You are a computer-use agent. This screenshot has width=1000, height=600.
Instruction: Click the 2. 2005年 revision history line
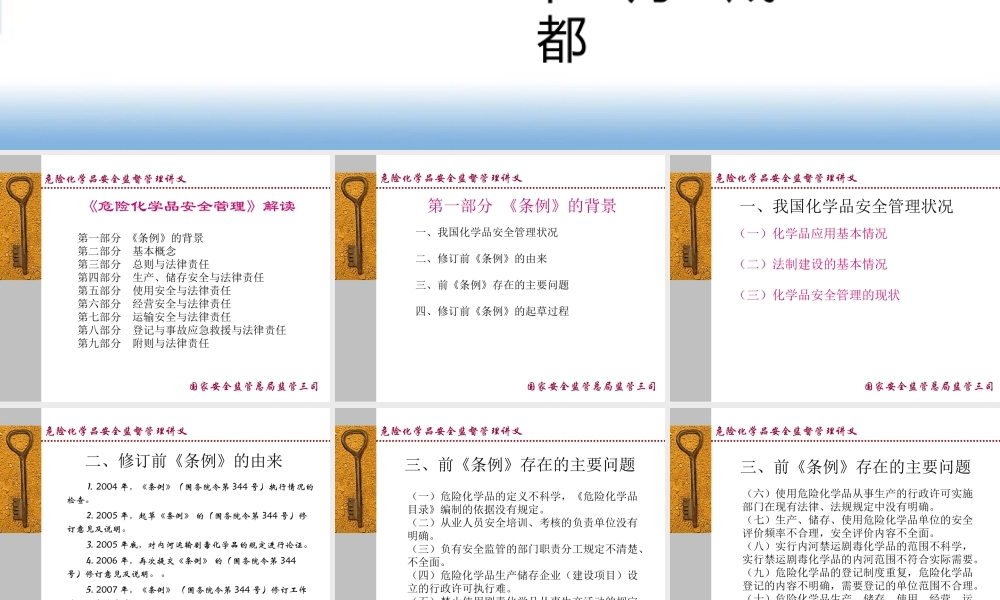point(187,522)
